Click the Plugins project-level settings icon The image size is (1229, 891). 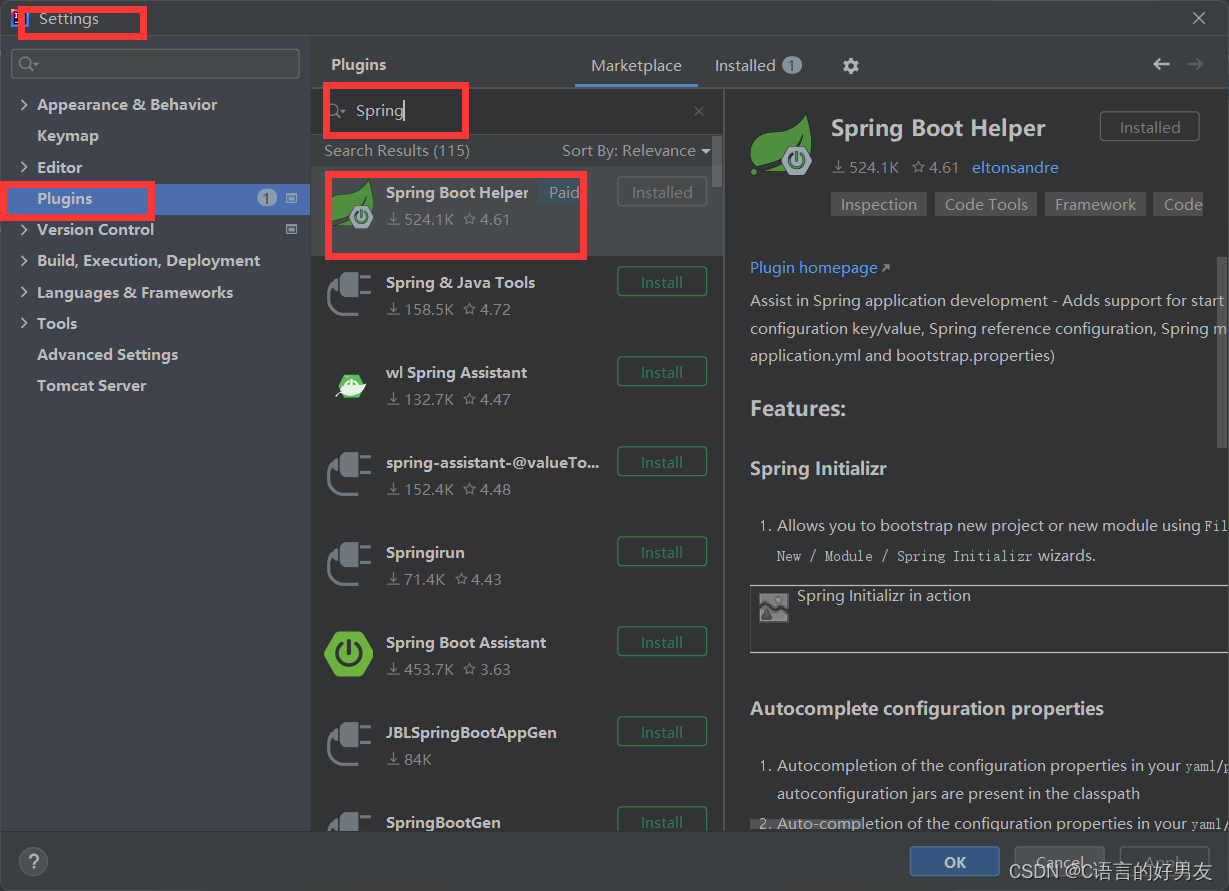coord(292,198)
